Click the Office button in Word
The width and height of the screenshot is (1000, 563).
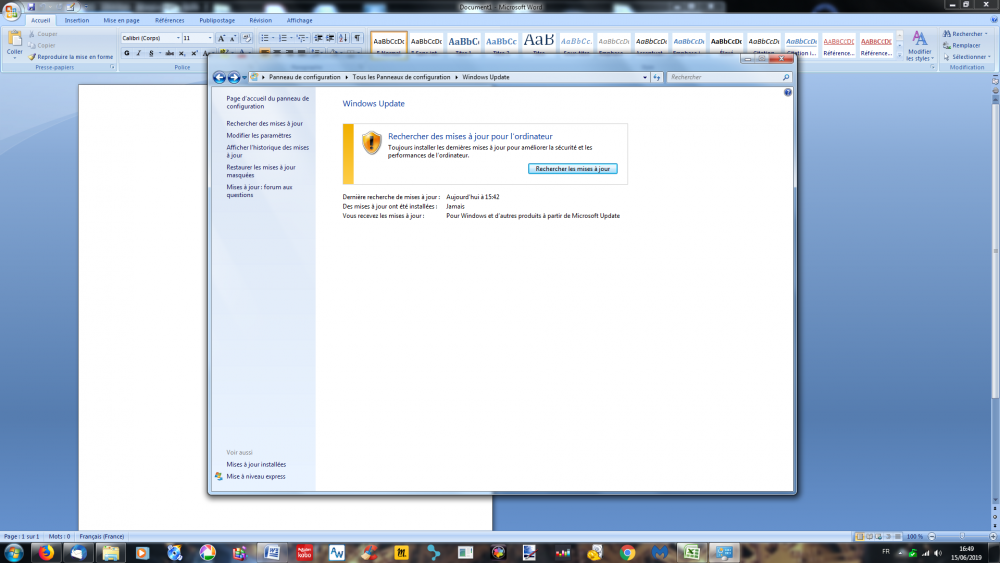click(x=11, y=11)
